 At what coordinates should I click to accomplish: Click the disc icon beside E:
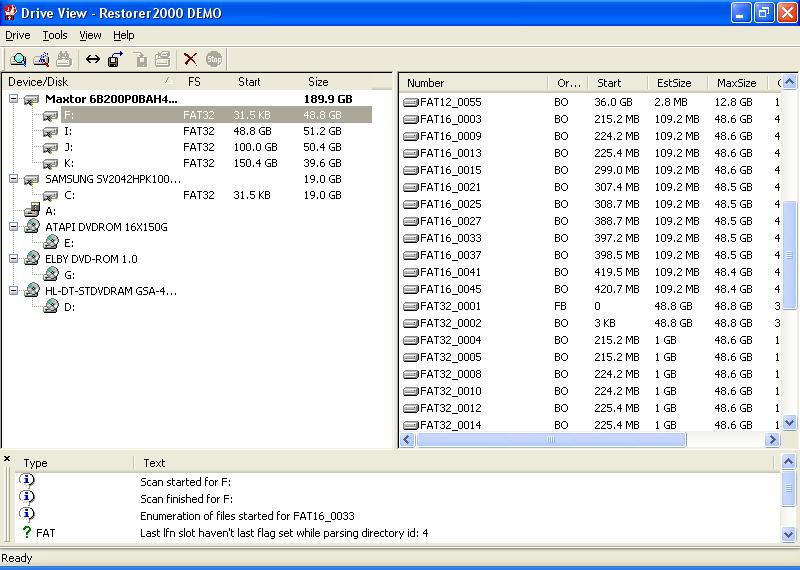tap(51, 242)
